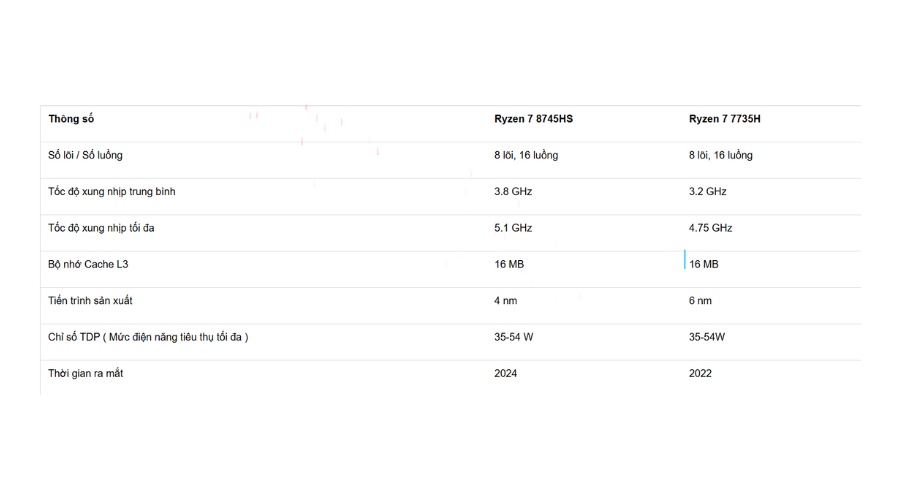Click the "Tiến trình sản xuất" row label
Screen dimensions: 900x500
point(90,300)
